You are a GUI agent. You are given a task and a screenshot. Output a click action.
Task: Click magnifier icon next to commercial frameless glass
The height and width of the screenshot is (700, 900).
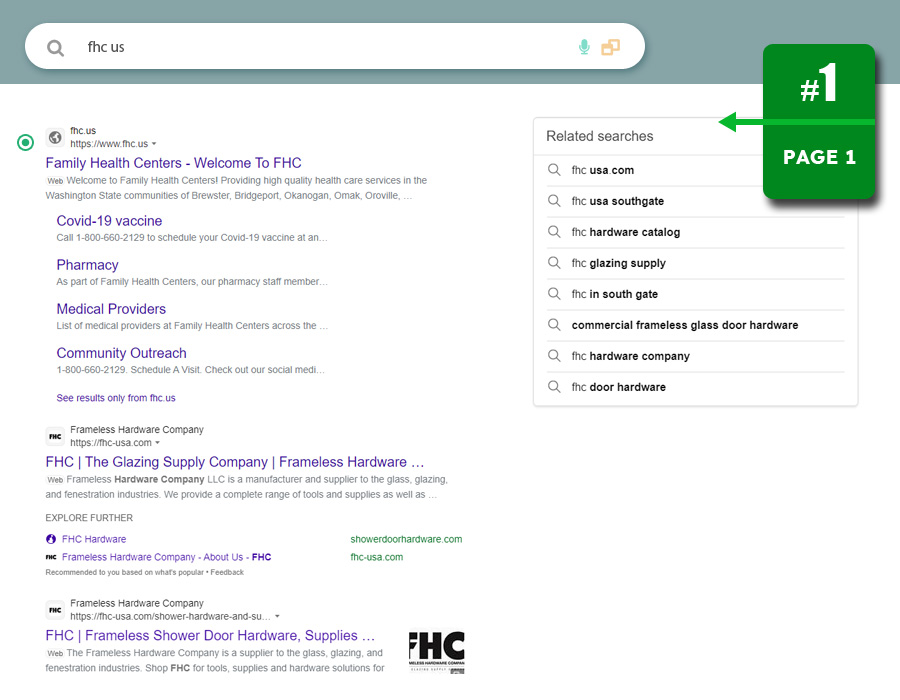[554, 325]
